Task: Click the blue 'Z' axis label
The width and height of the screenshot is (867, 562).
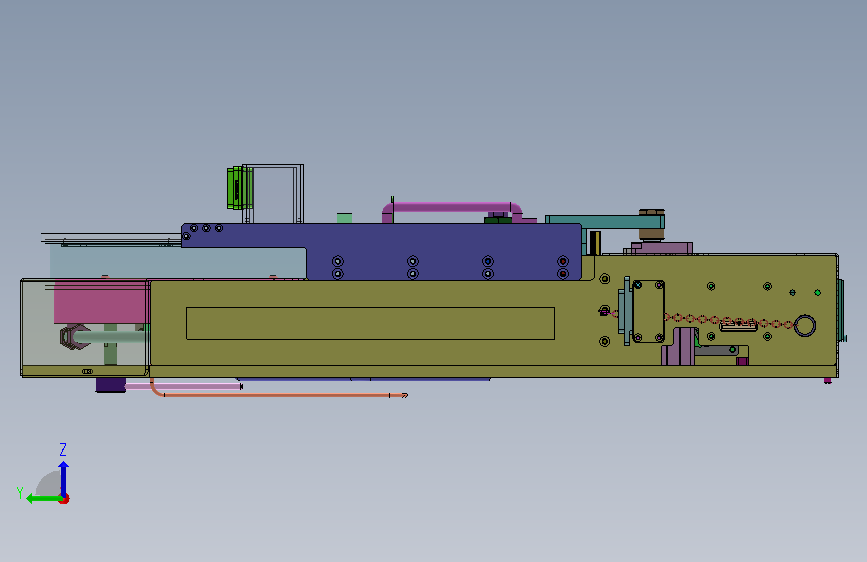Action: click(x=63, y=449)
